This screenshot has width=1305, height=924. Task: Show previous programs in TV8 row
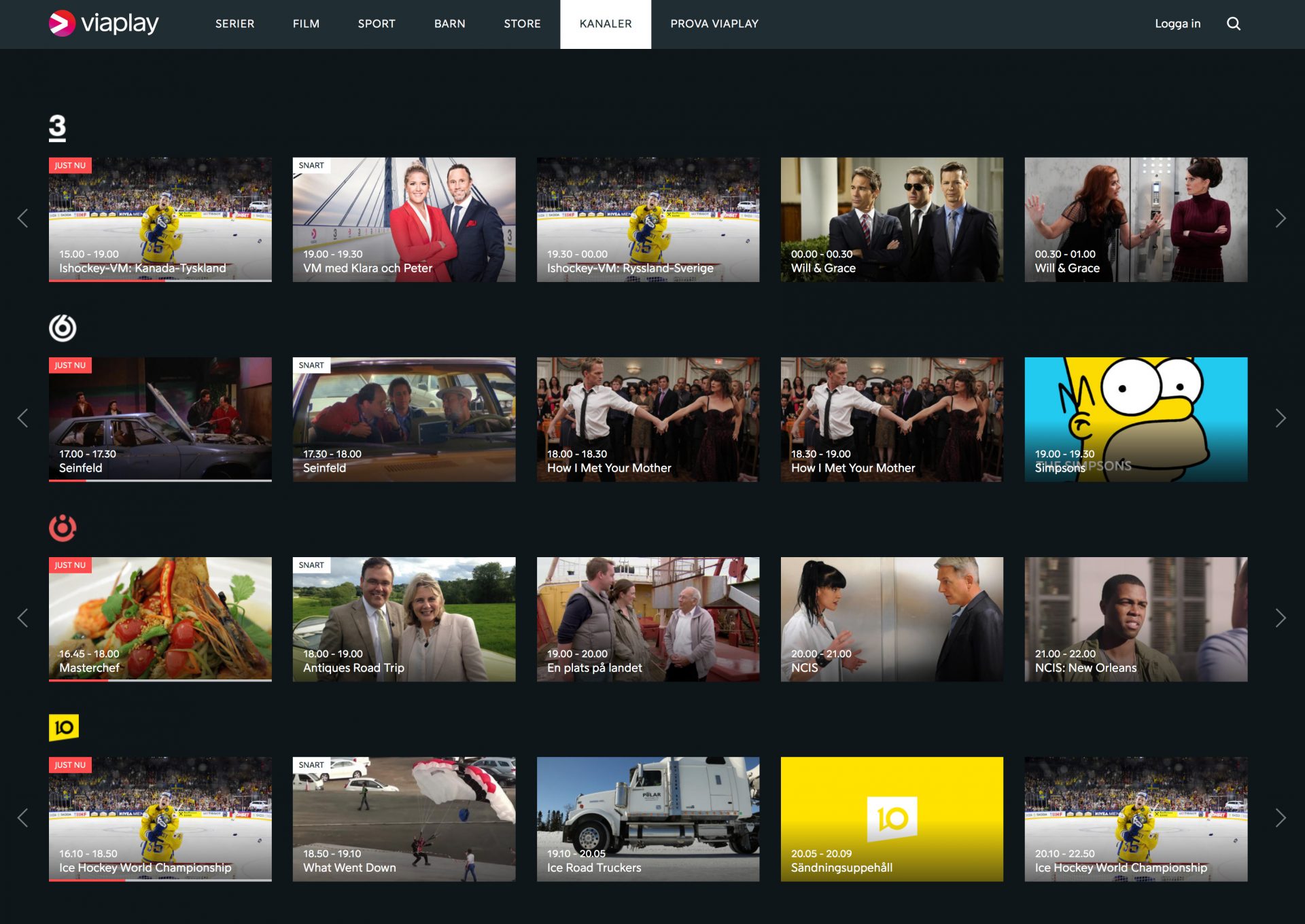click(x=22, y=618)
